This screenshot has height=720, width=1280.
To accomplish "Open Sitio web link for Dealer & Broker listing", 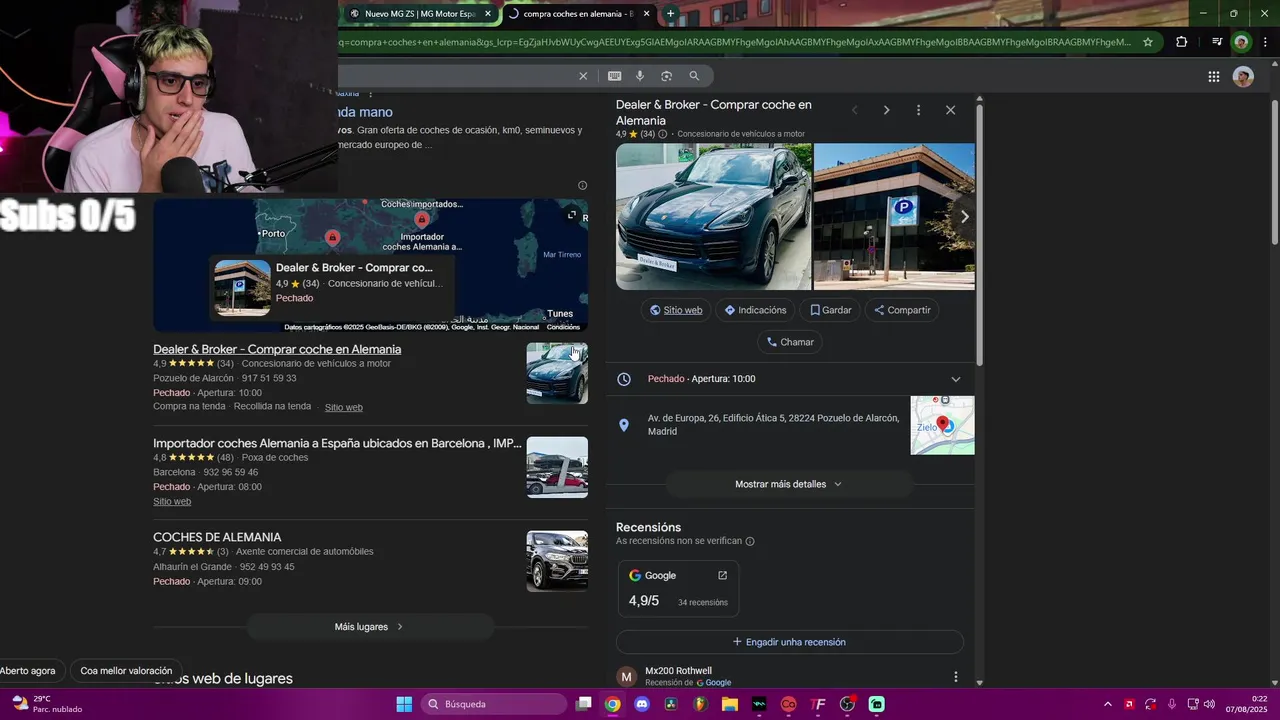I will point(344,407).
